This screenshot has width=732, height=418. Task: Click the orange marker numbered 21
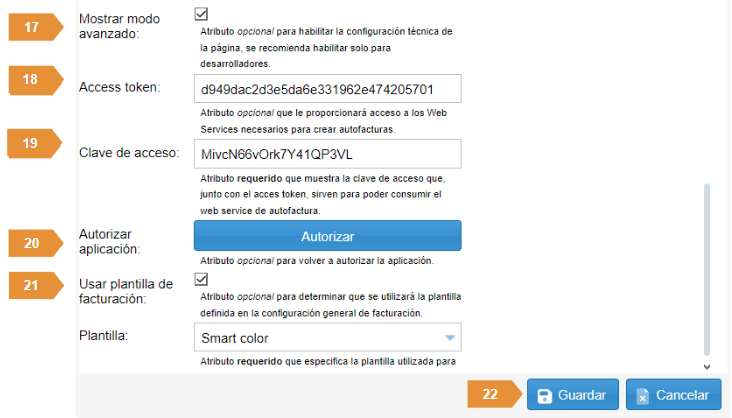(x=36, y=285)
